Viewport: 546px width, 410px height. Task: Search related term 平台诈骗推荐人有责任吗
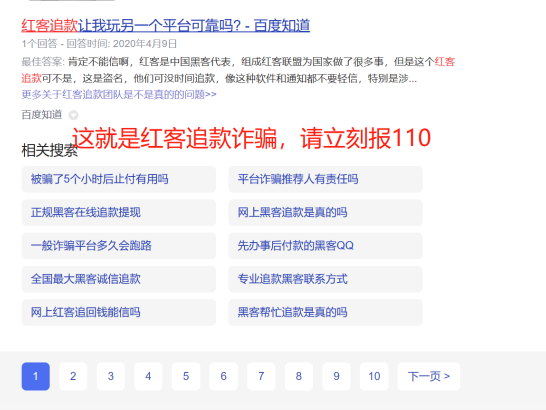tap(325, 179)
